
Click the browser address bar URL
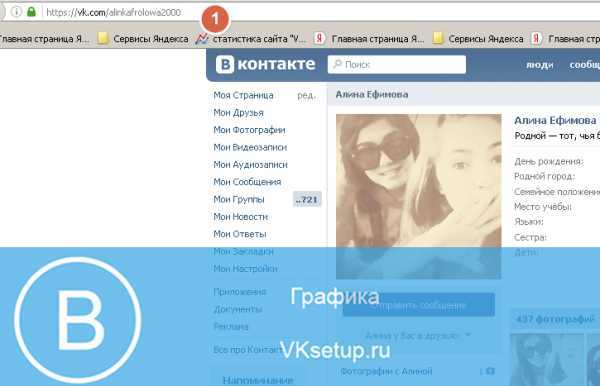click(113, 13)
